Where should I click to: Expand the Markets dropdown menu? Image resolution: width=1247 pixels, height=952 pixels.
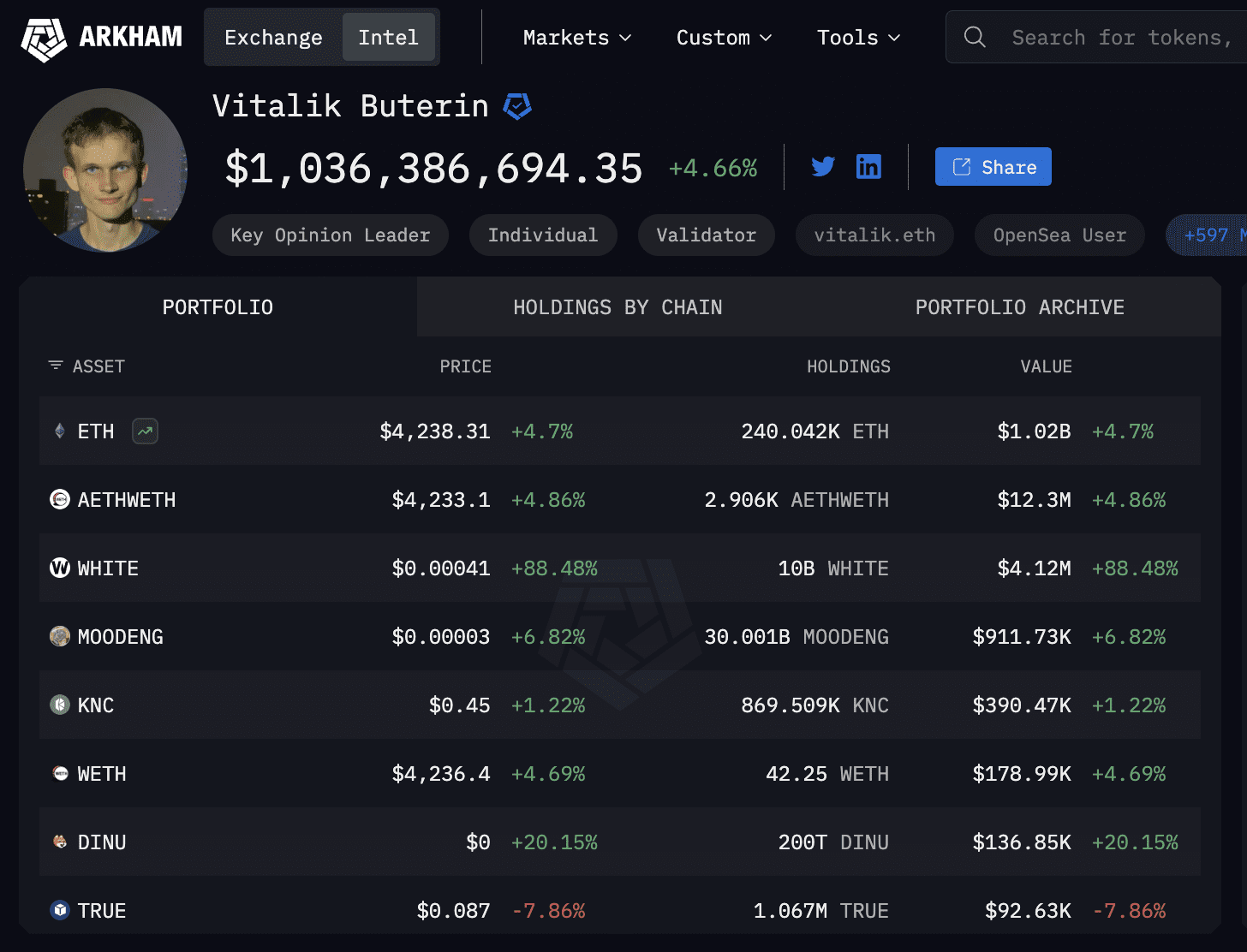click(x=577, y=38)
